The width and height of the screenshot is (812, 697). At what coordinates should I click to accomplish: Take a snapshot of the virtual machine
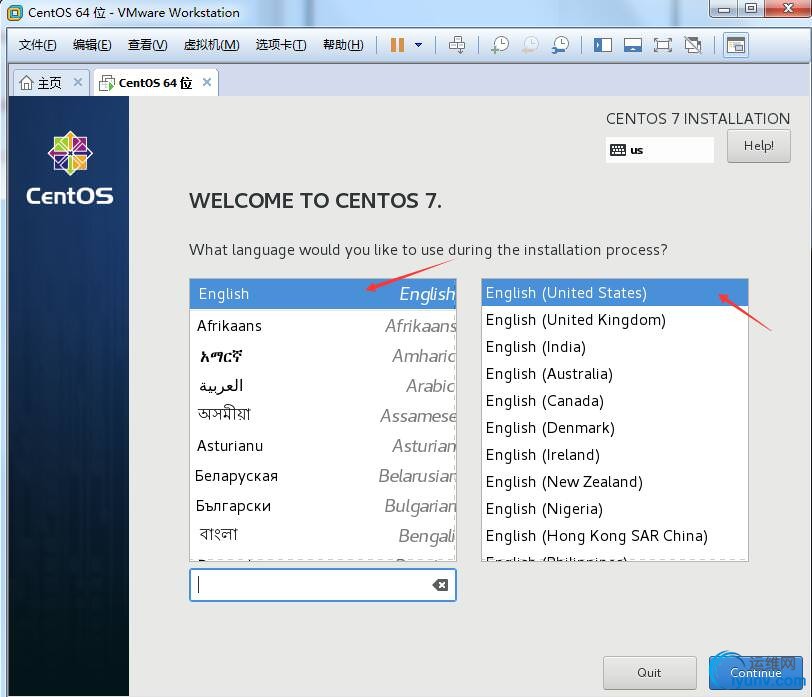pyautogui.click(x=500, y=45)
